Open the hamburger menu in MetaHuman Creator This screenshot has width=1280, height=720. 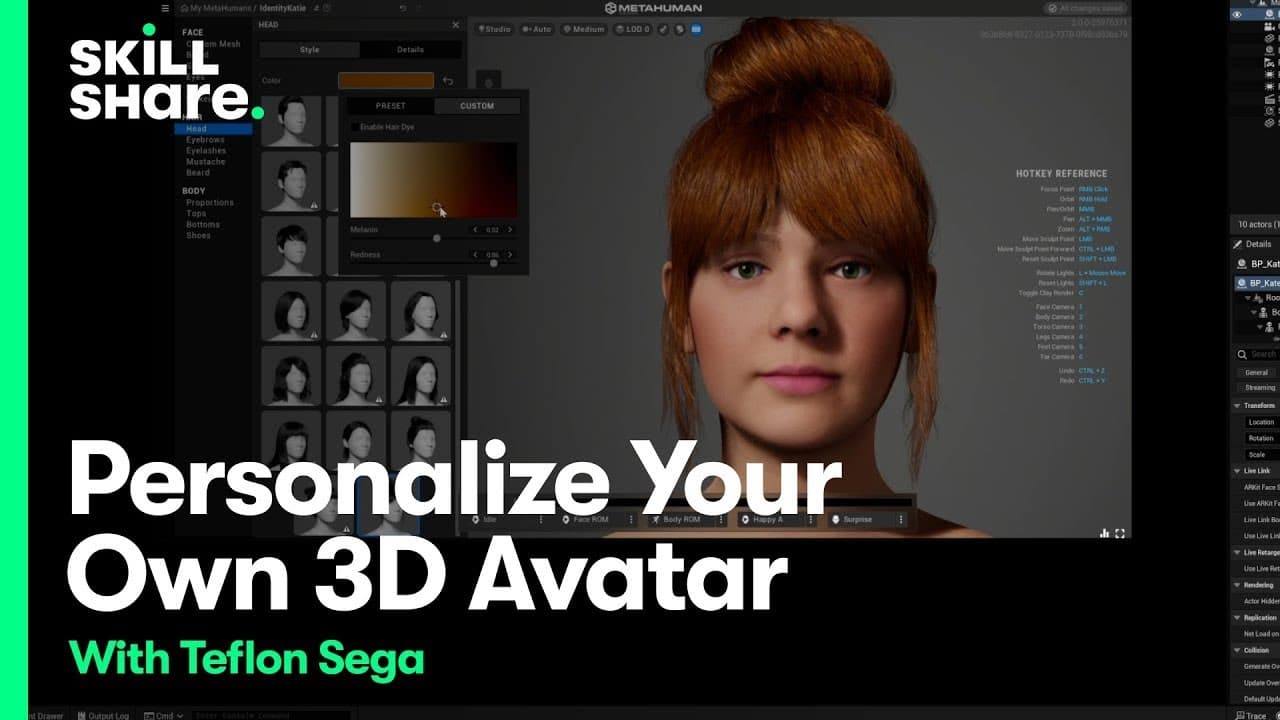click(x=165, y=8)
